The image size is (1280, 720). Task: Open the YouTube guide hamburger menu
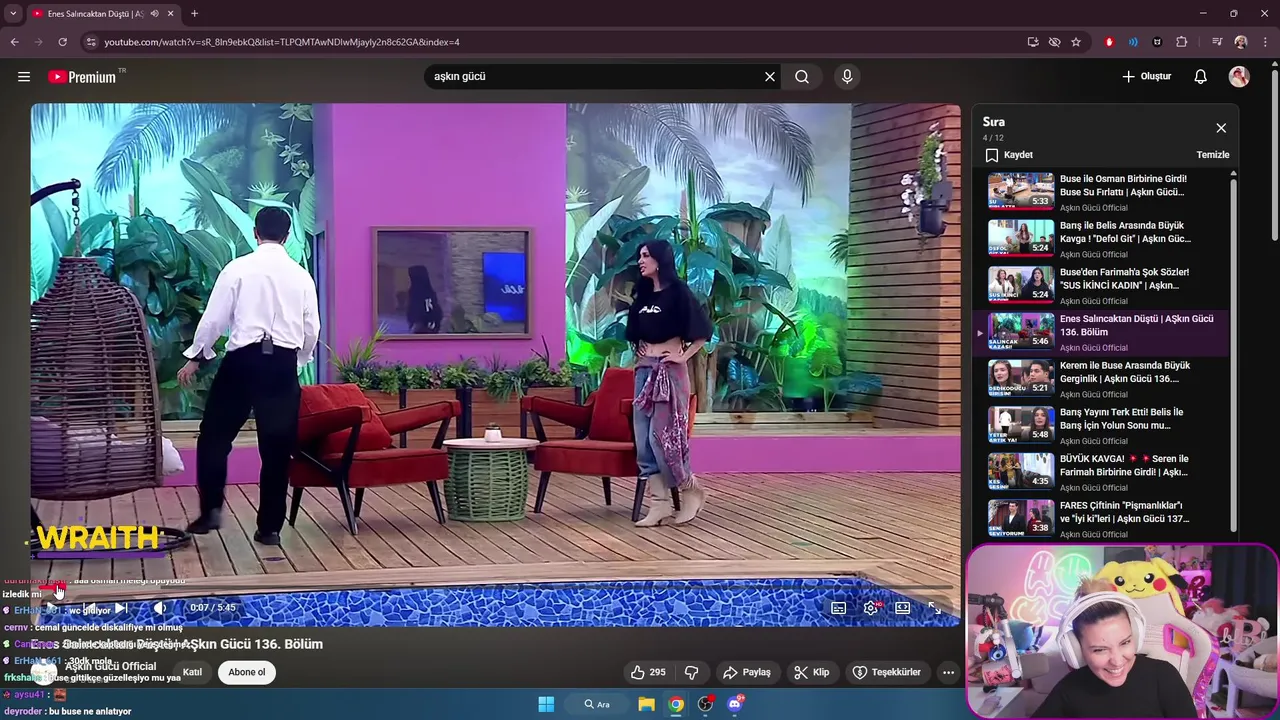pyautogui.click(x=24, y=77)
